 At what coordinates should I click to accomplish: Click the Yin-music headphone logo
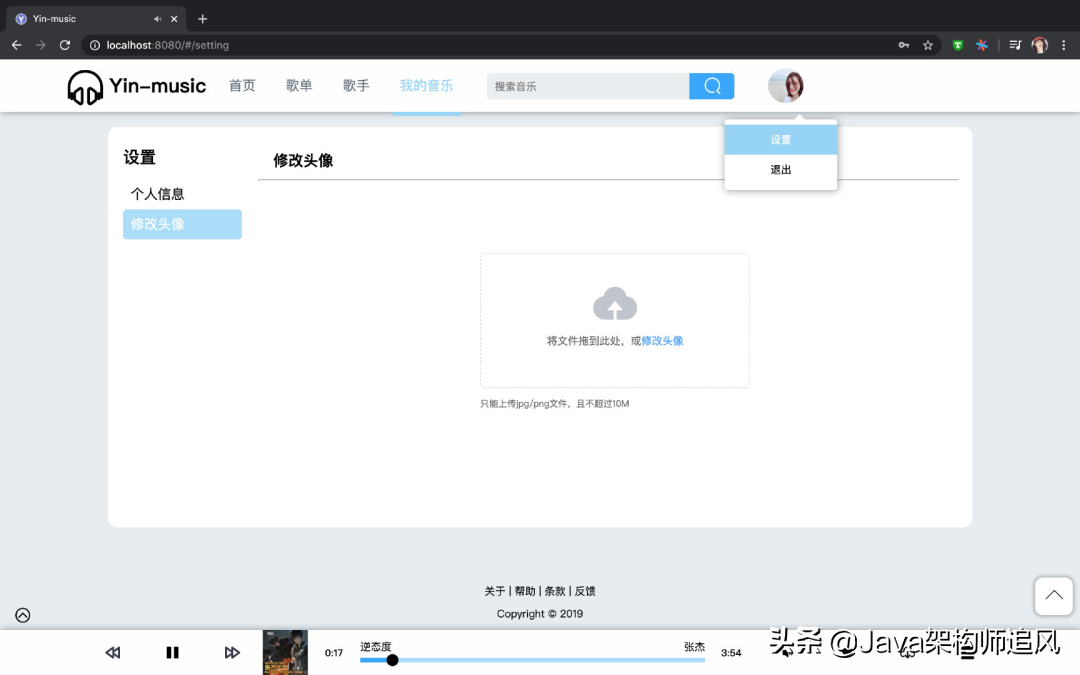pos(85,87)
